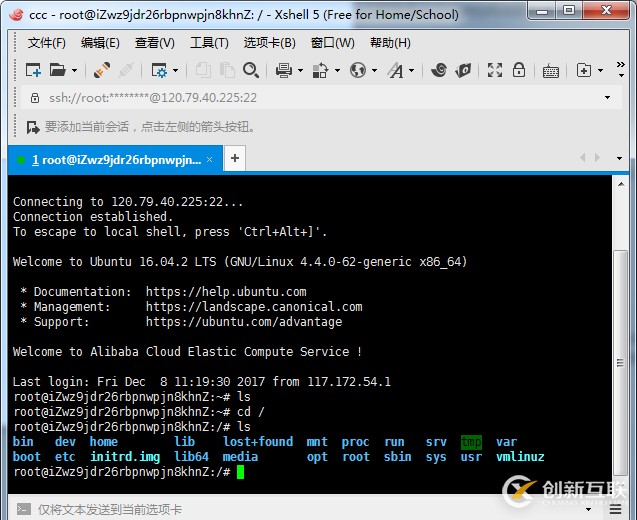Viewport: 637px width, 520px height.
Task: Click the file transfer icon
Action: point(320,70)
